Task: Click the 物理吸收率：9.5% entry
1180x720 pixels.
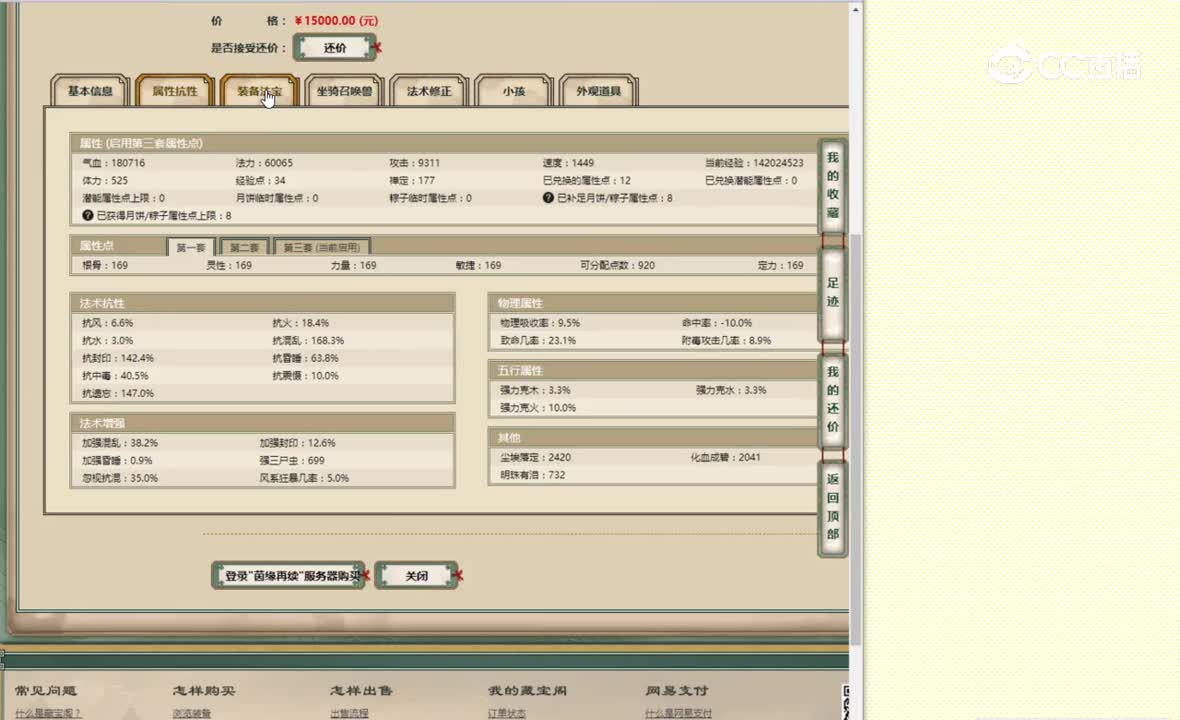Action: (x=540, y=323)
